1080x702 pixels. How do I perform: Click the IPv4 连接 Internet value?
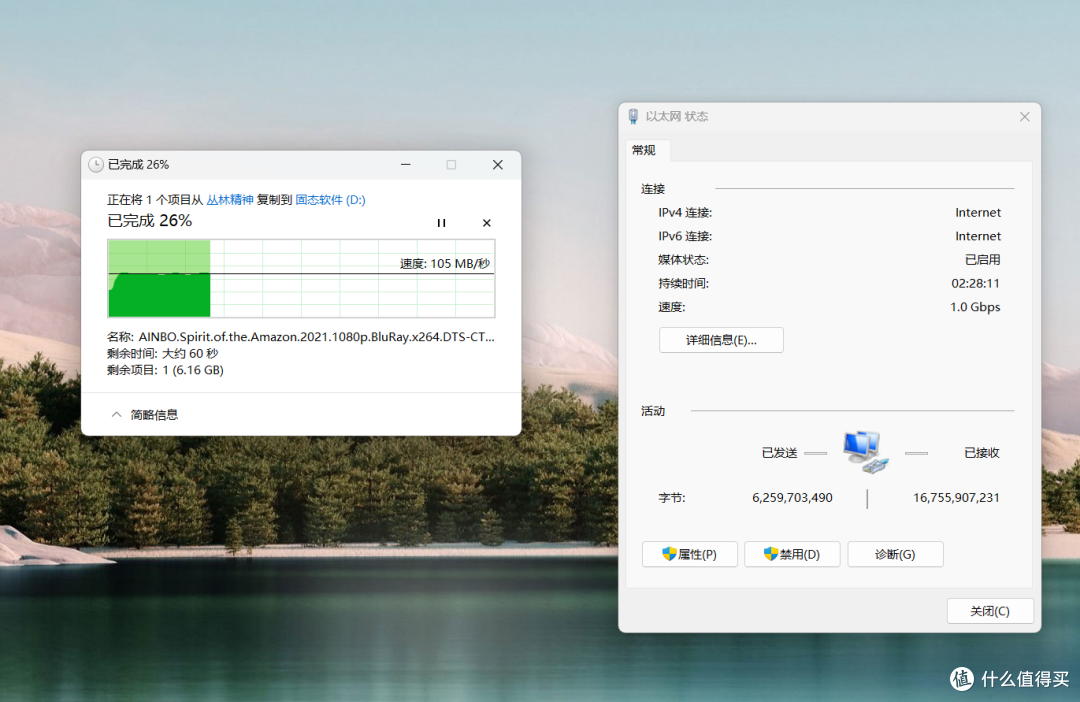click(x=978, y=212)
